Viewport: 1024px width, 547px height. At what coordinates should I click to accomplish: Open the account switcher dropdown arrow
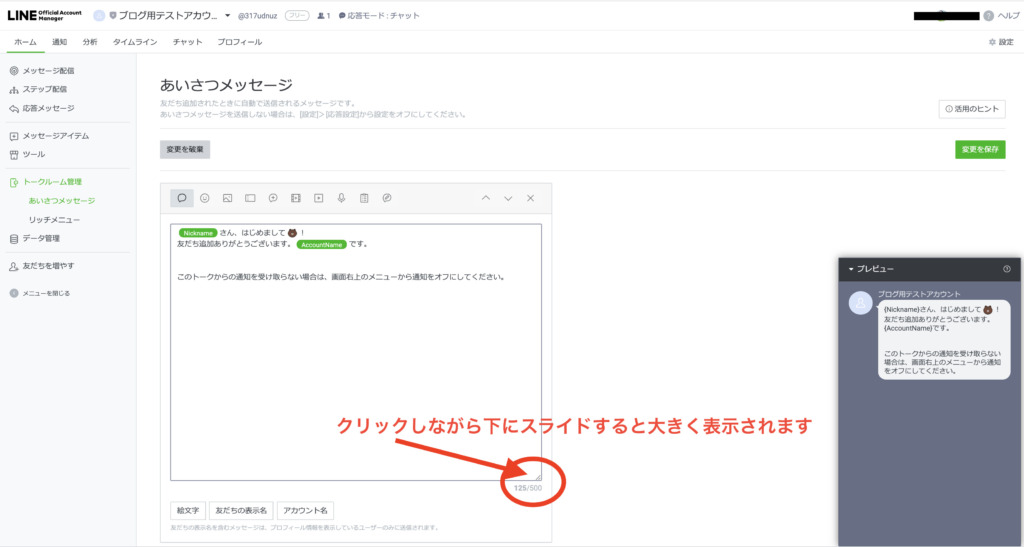coord(227,16)
